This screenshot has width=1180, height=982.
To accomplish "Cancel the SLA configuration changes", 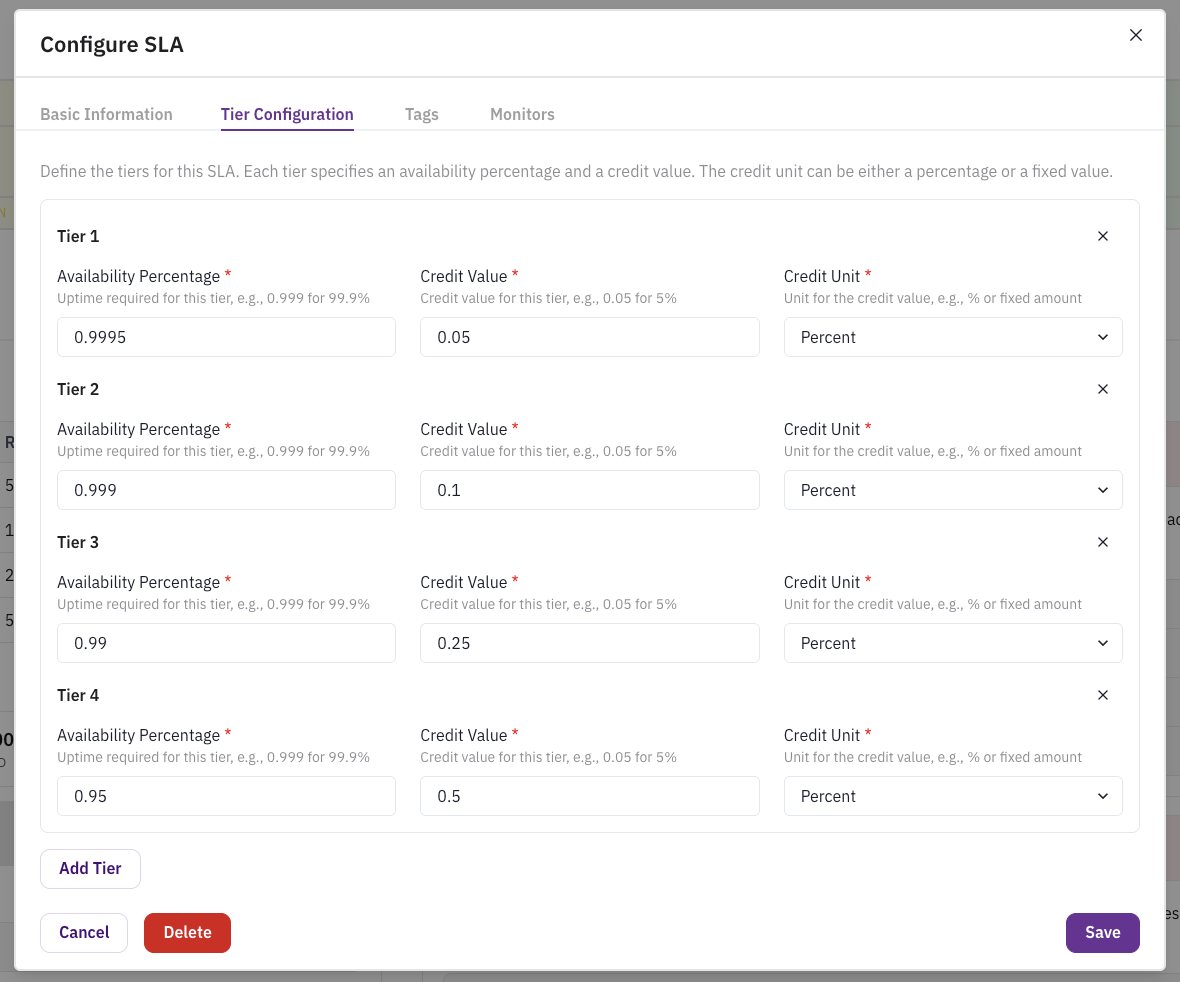I will pyautogui.click(x=84, y=933).
